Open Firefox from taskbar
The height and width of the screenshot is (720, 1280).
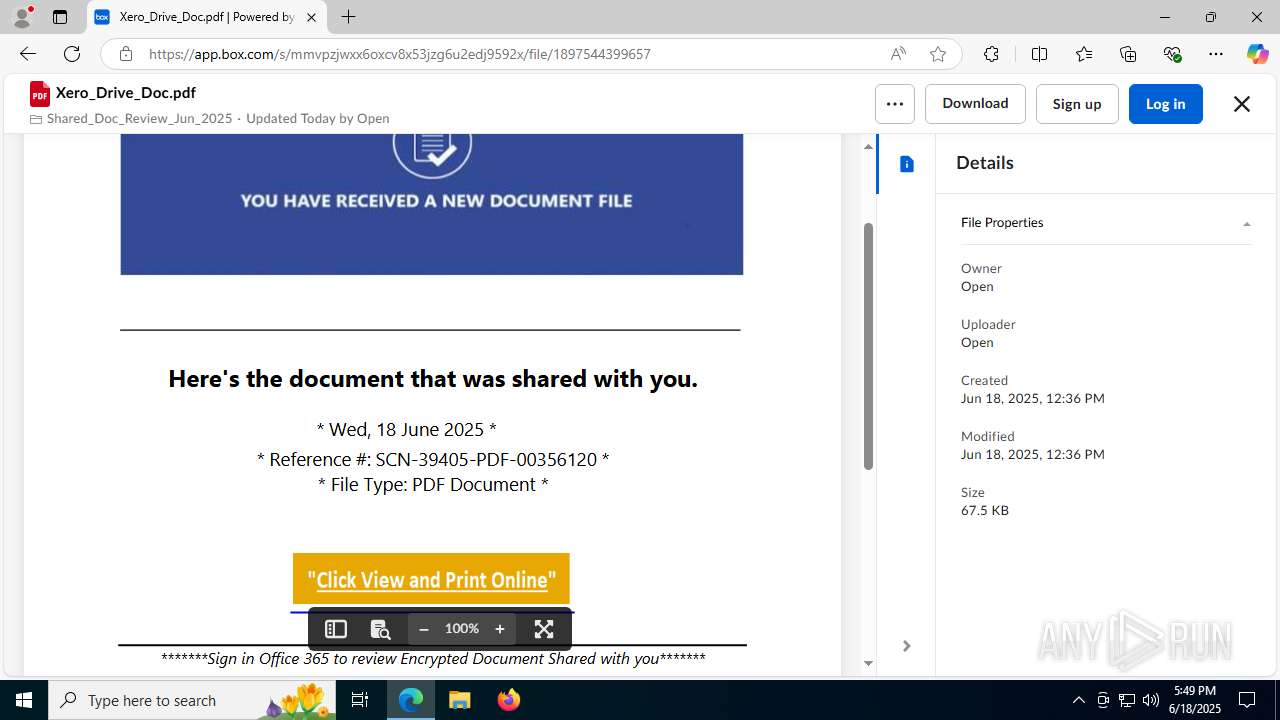coord(508,700)
